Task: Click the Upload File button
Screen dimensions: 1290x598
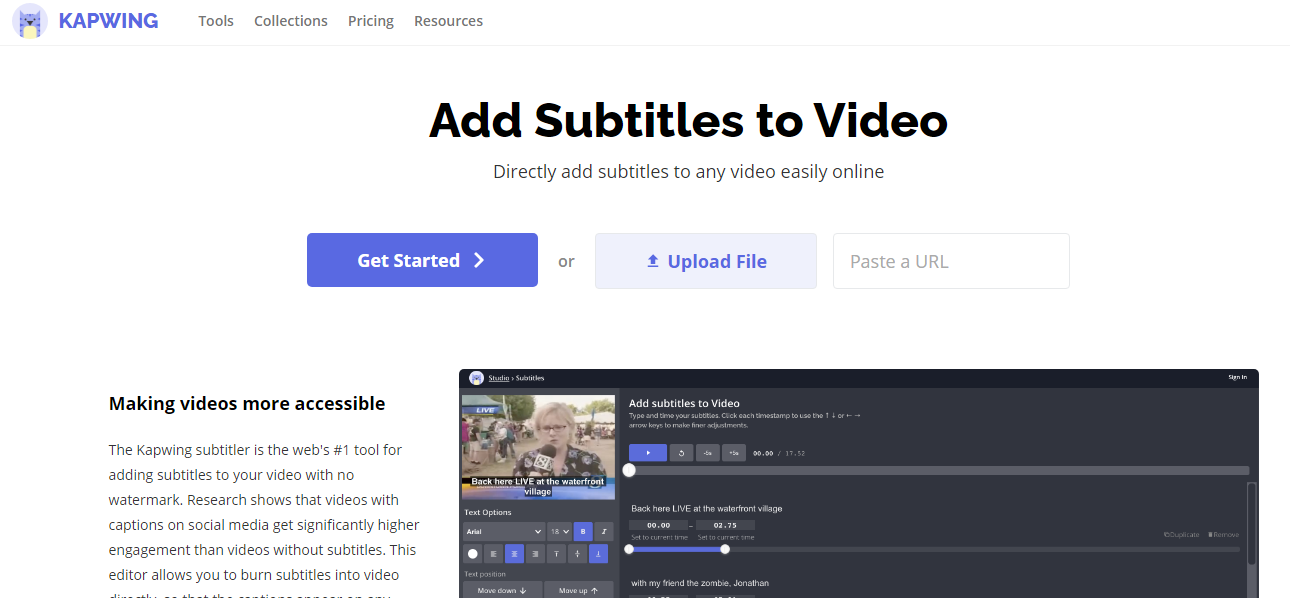Action: [706, 261]
